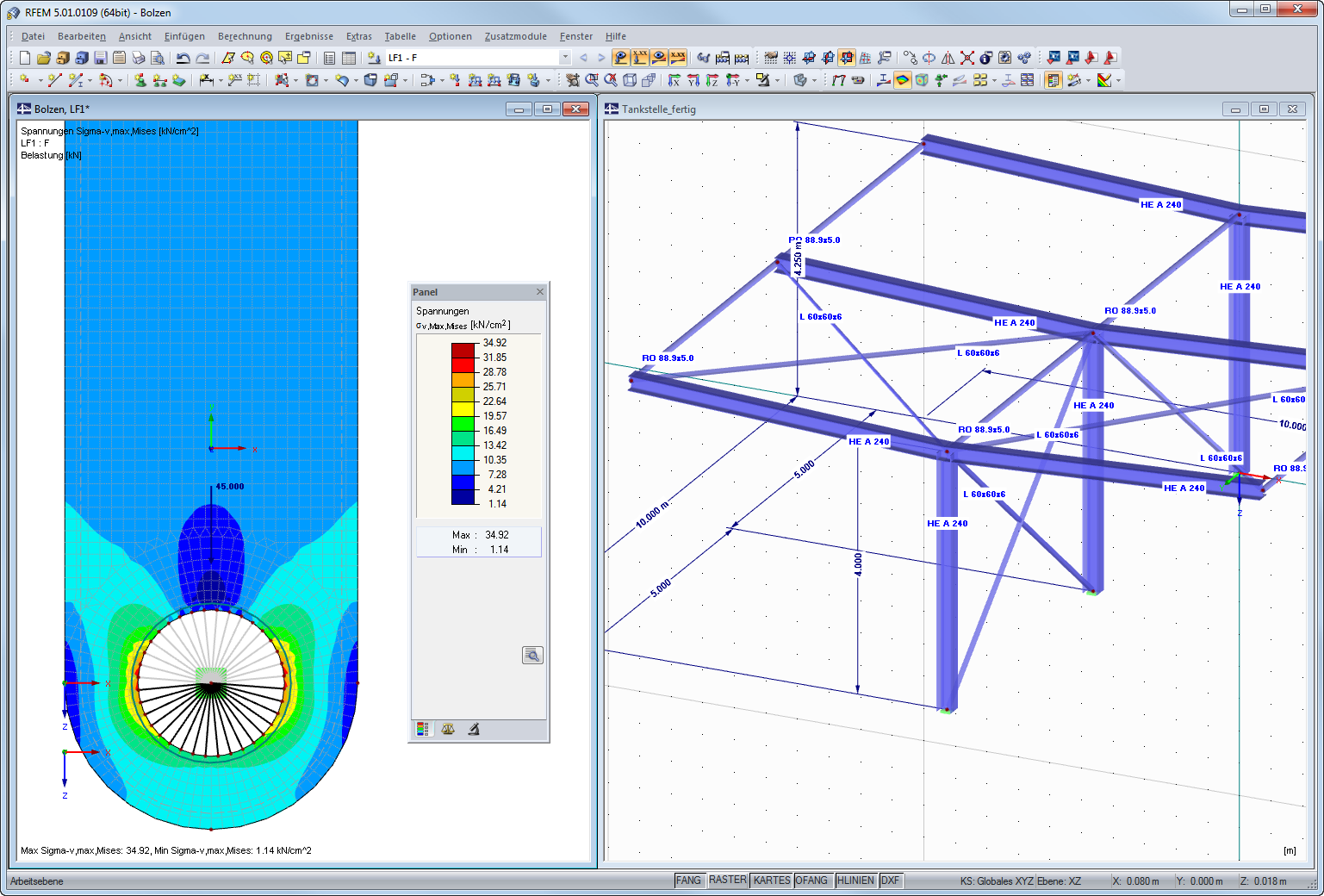Image resolution: width=1324 pixels, height=896 pixels.
Task: Open the Berechnung menu
Action: point(245,36)
